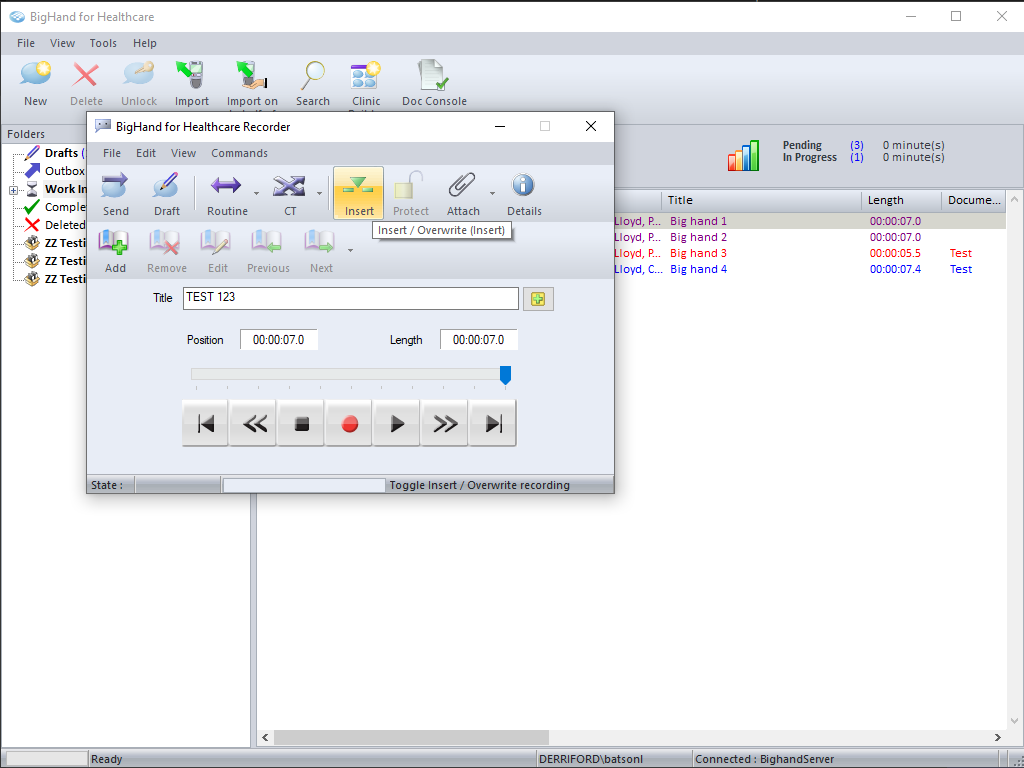Click the Length time field
1024x768 pixels.
coord(478,340)
